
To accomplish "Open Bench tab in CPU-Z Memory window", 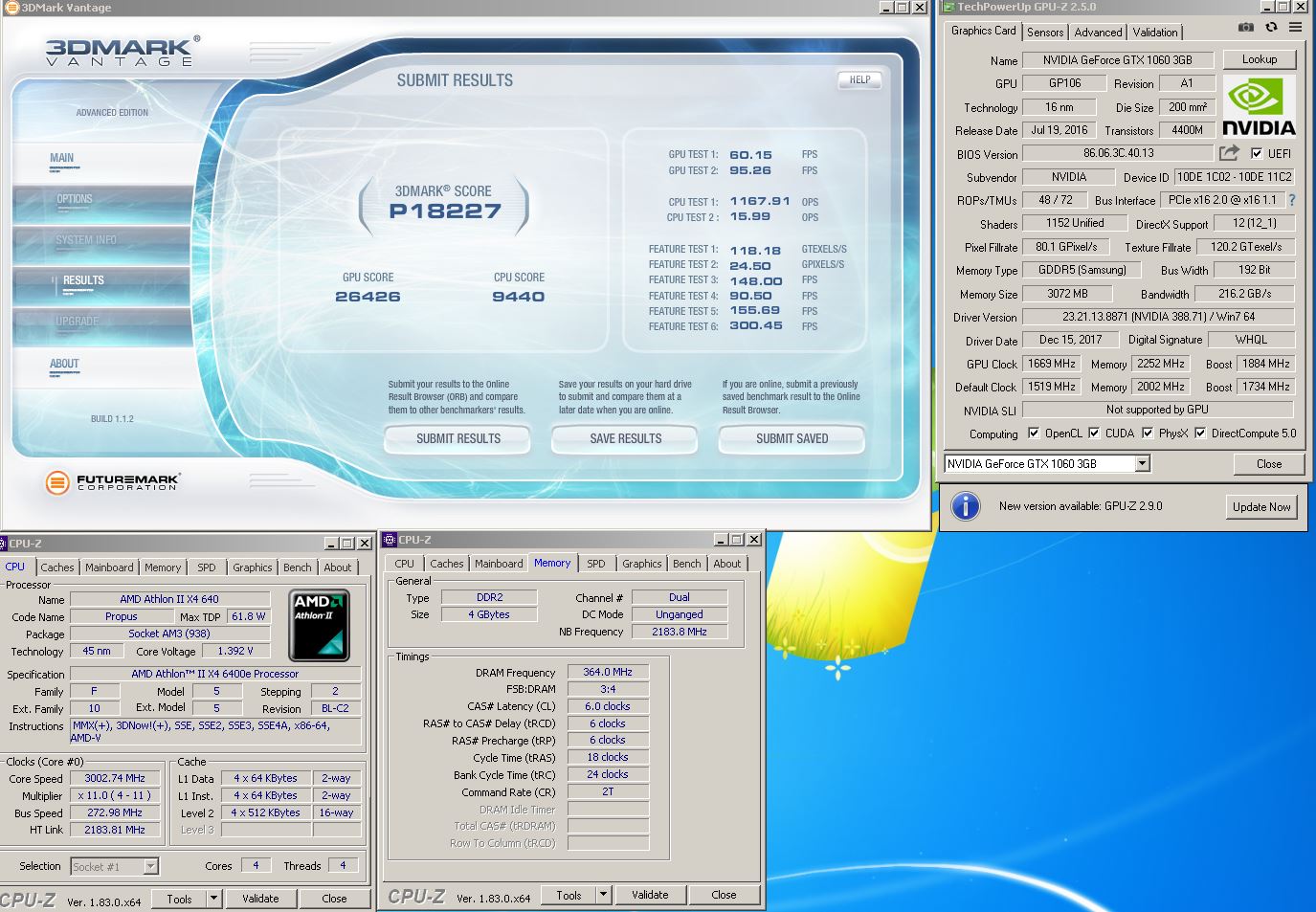I will click(x=686, y=564).
